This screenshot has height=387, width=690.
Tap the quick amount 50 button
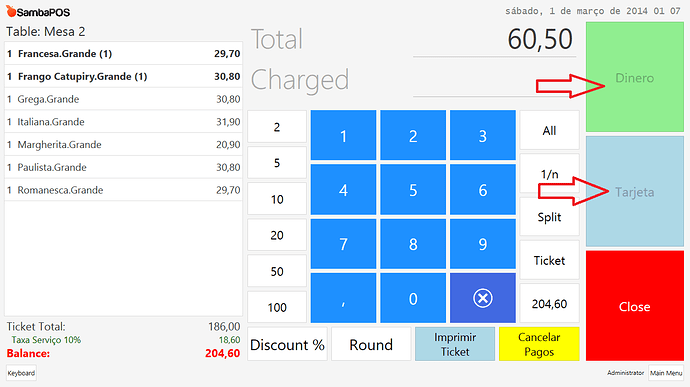277,271
